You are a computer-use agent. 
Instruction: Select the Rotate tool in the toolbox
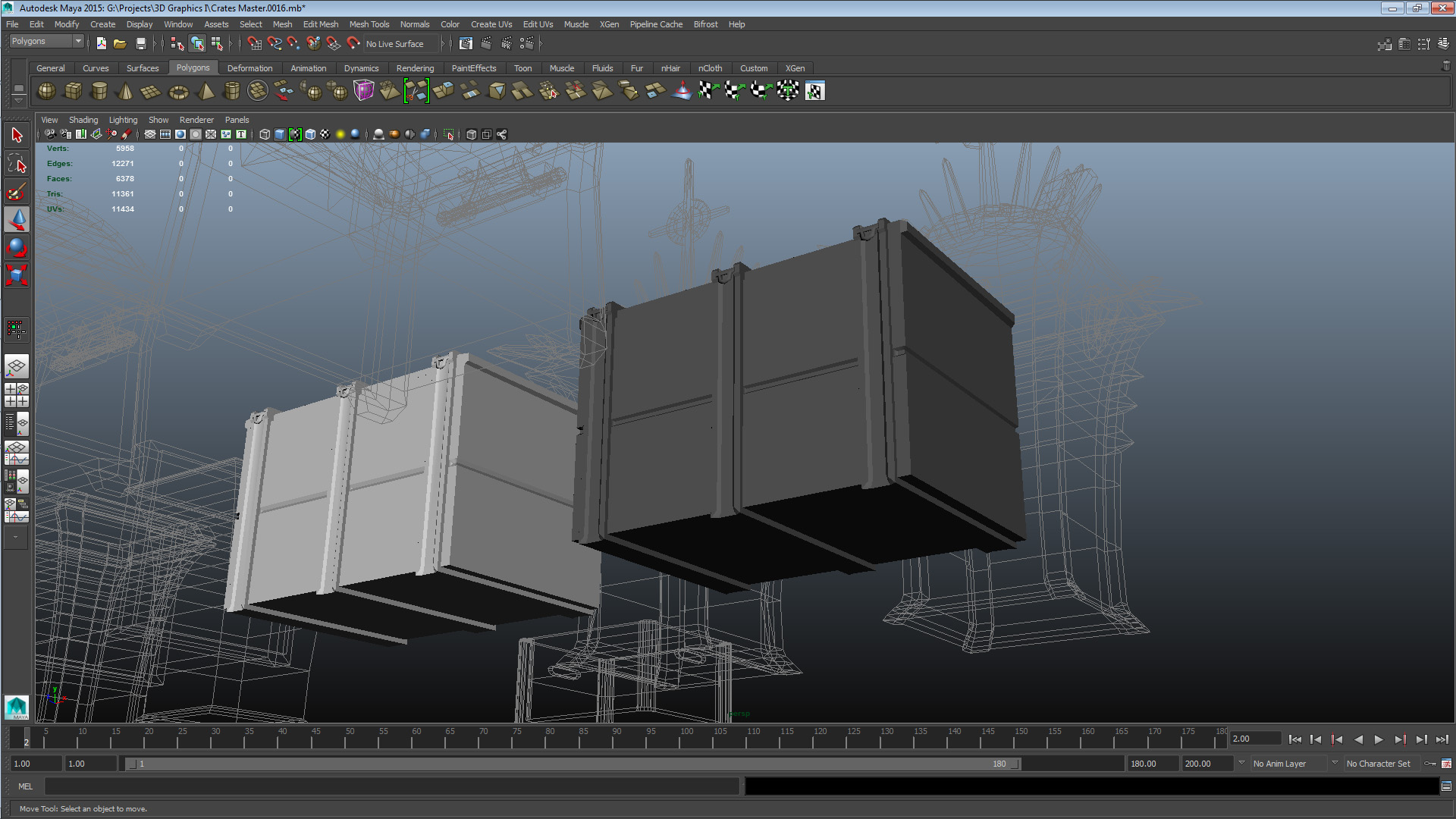17,246
